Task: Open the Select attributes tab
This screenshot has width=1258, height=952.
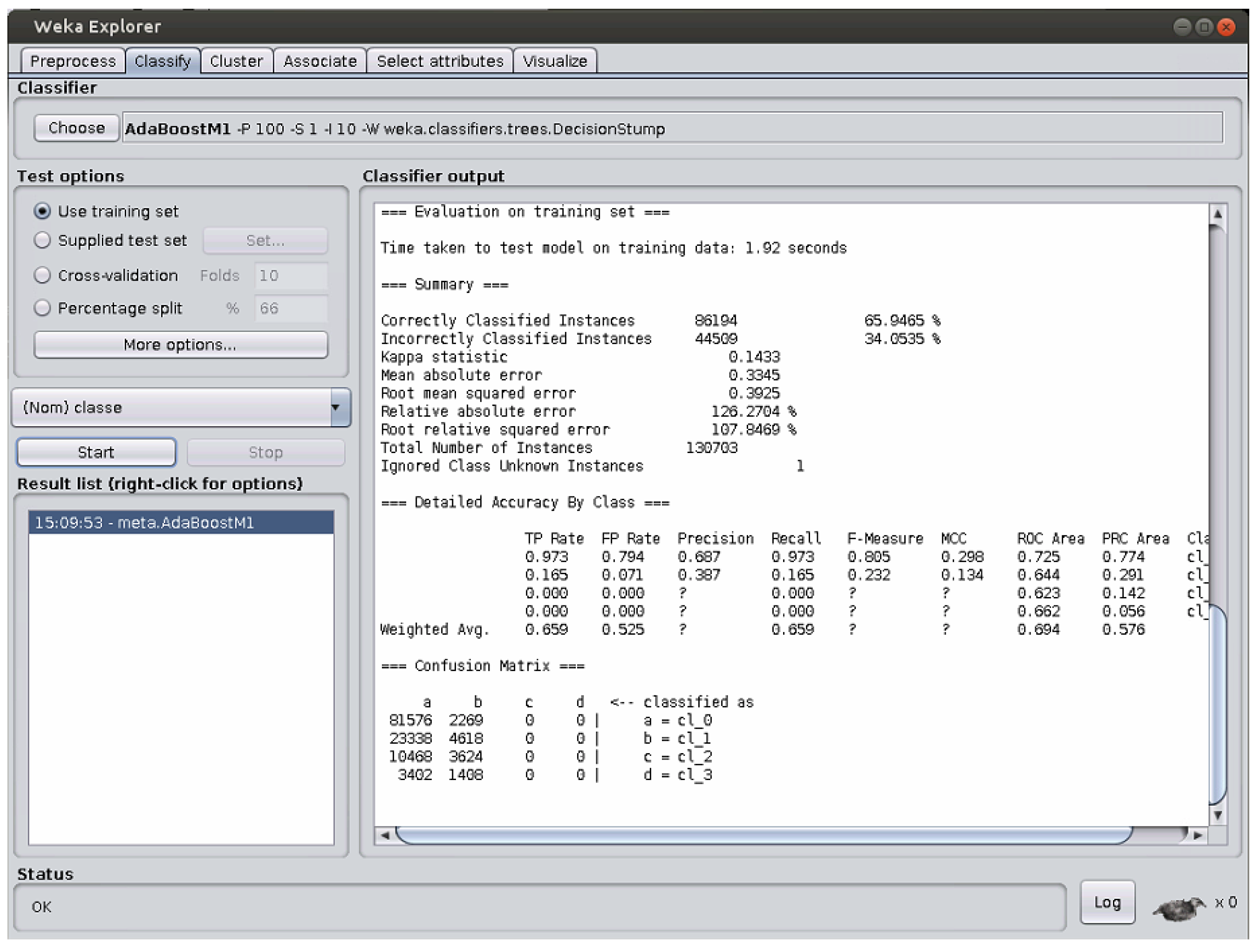Action: [440, 61]
